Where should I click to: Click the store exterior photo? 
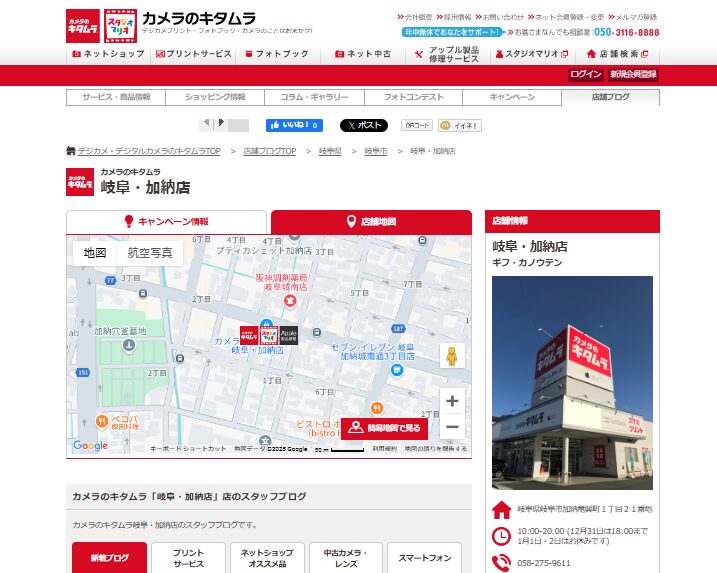pyautogui.click(x=571, y=382)
